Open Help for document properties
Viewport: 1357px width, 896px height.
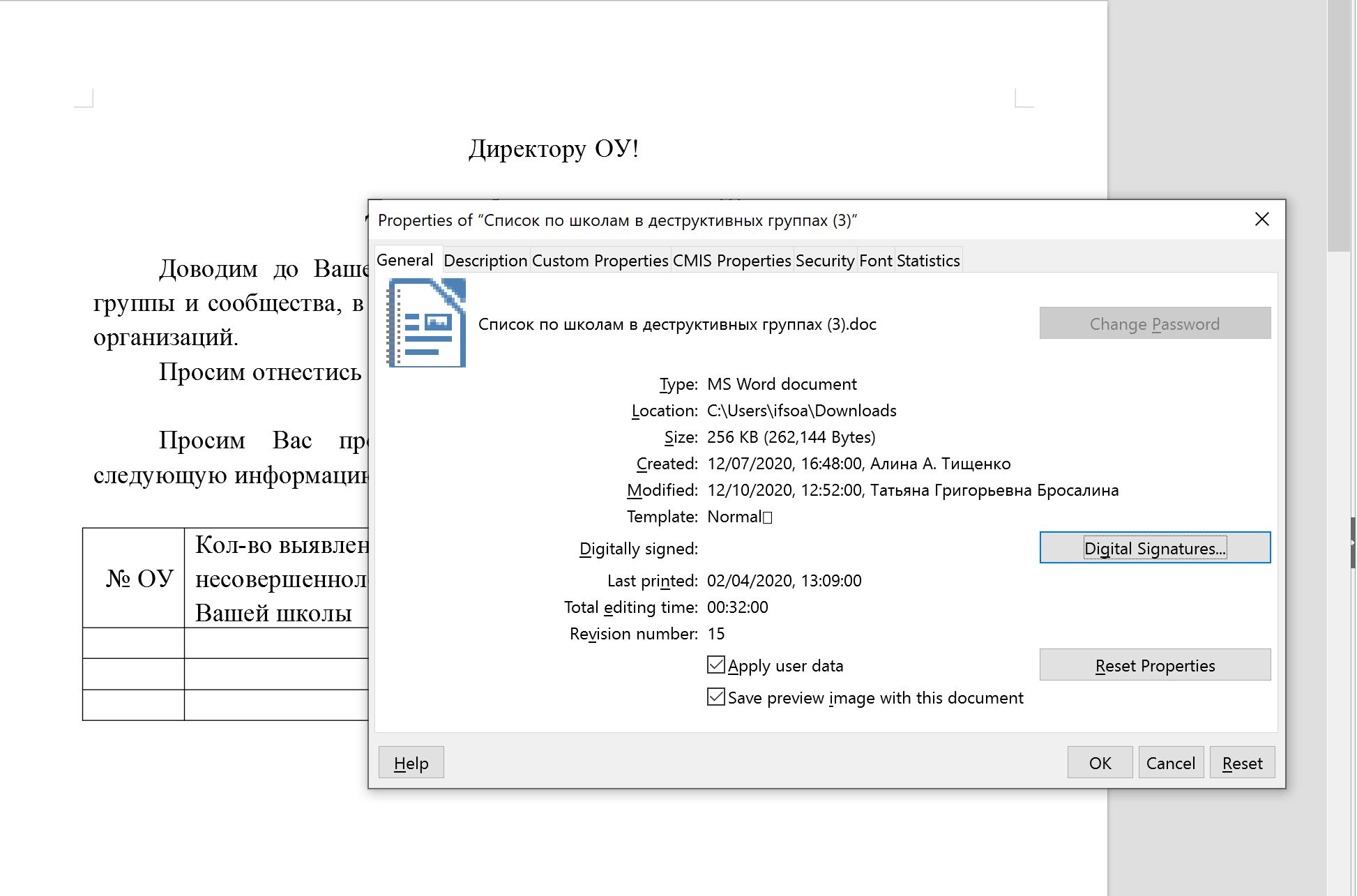411,763
